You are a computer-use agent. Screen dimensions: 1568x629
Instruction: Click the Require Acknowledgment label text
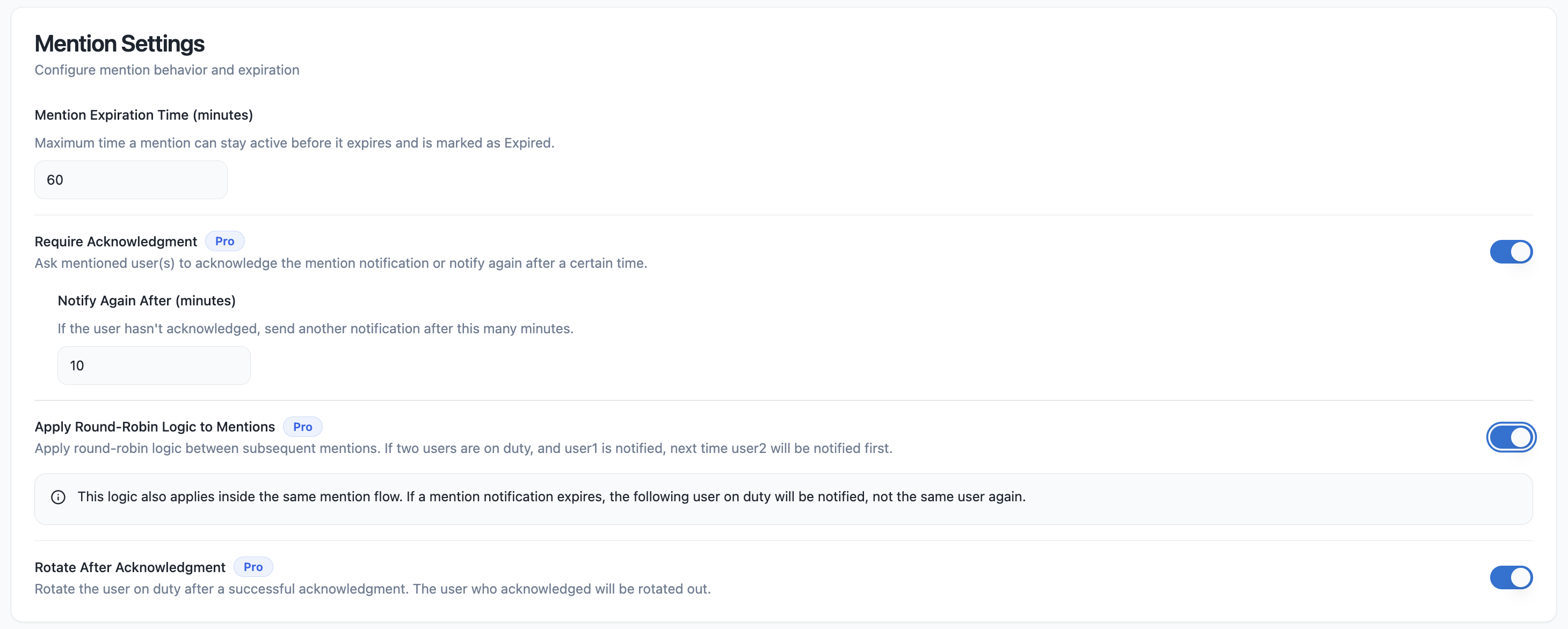[115, 242]
